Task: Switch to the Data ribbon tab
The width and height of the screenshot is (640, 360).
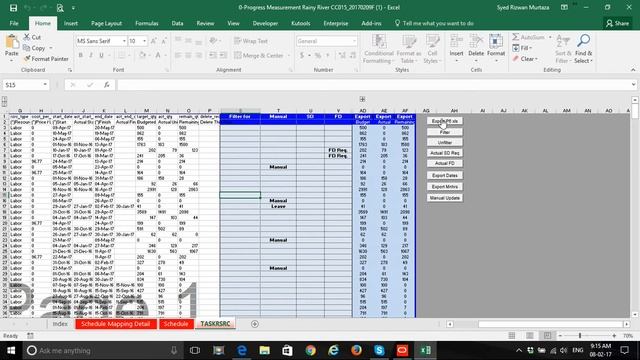Action: 177,23
